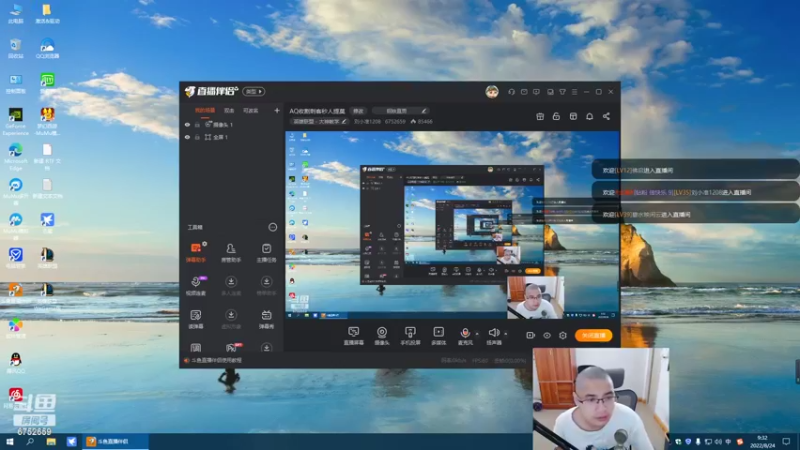Open the 视频连麦 video co-stream tool
Viewport: 800px width, 450px height.
(x=196, y=286)
